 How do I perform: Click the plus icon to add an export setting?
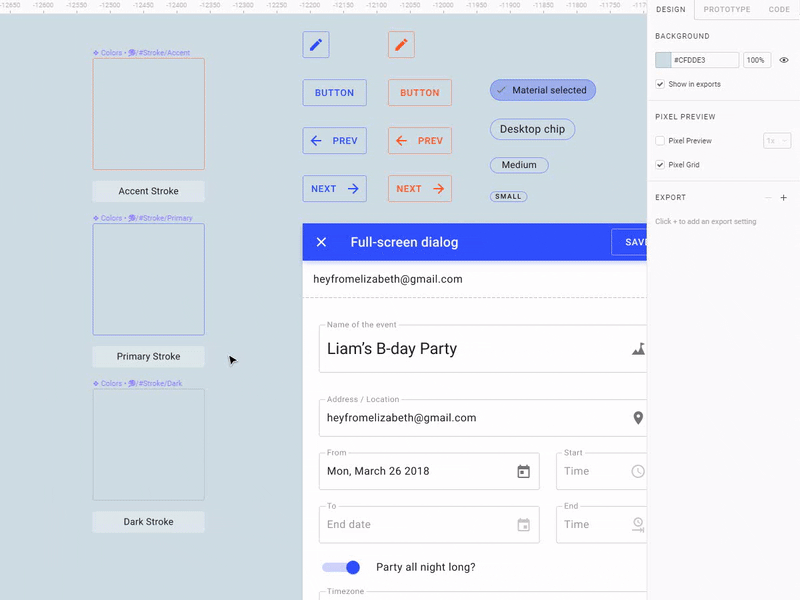(x=784, y=197)
